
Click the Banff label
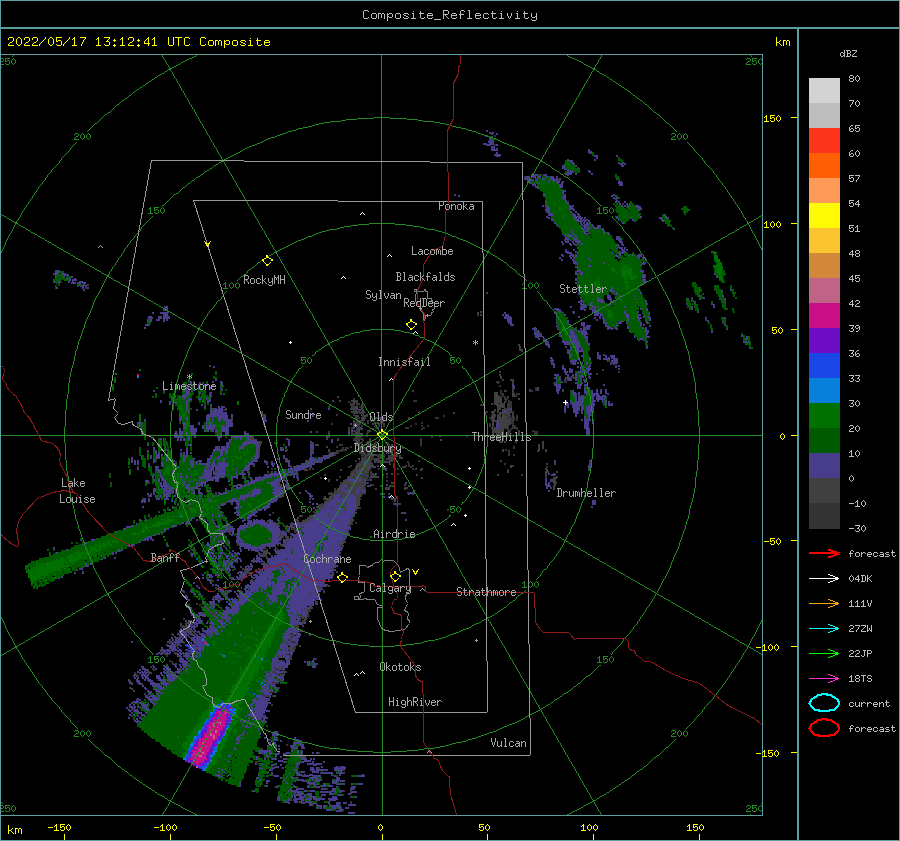click(165, 557)
